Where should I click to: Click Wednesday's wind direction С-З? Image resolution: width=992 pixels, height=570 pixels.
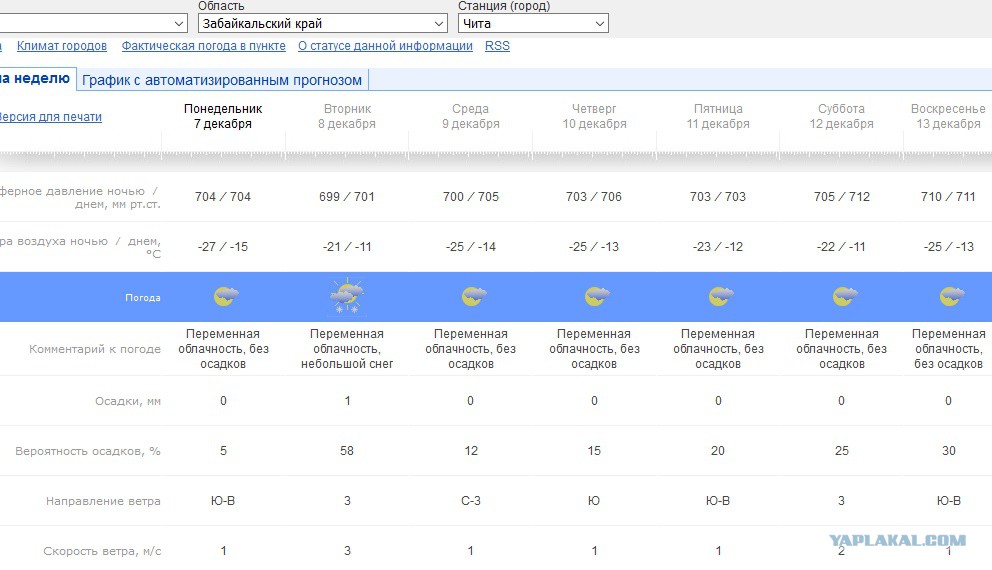(x=471, y=500)
